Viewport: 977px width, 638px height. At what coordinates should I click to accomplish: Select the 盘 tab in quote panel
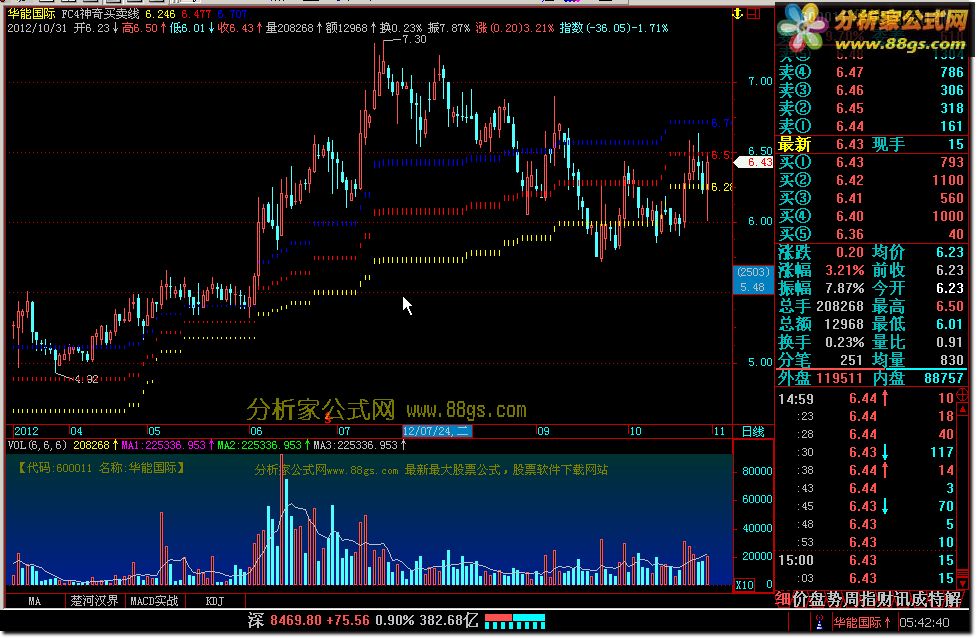coord(817,599)
